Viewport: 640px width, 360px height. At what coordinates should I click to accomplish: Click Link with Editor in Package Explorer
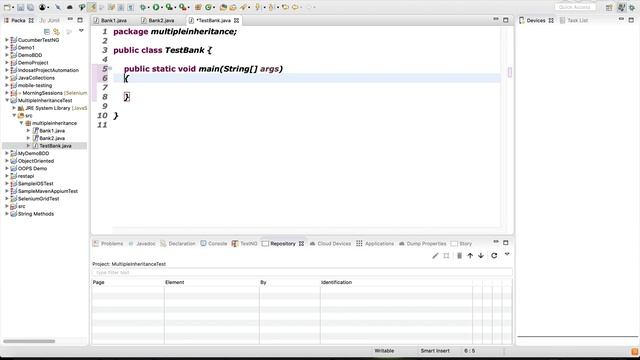56,31
